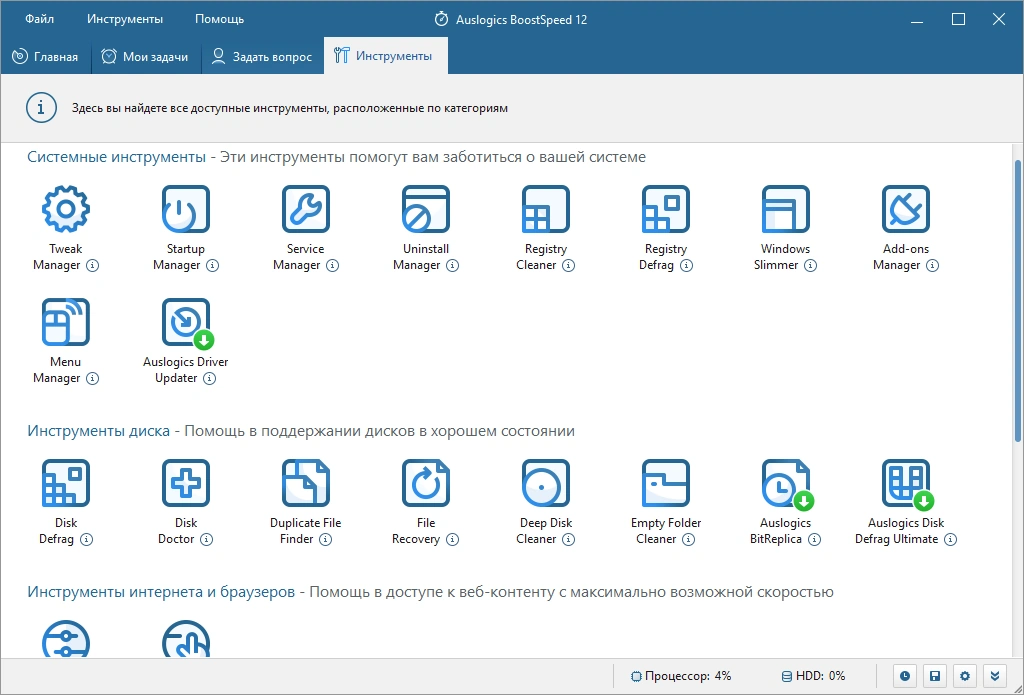Show info about Add-ons Manager
Screen dimensions: 1024x695
coord(933,265)
